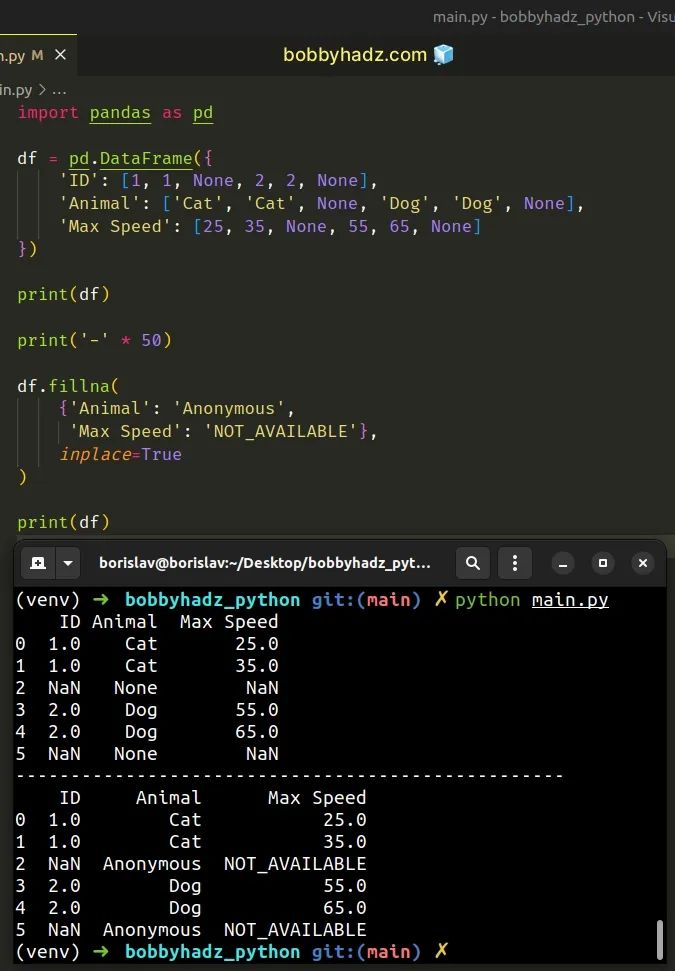Click 'NOT_AVAILABLE' in terminal output row 5
This screenshot has height=971, width=675.
point(295,930)
